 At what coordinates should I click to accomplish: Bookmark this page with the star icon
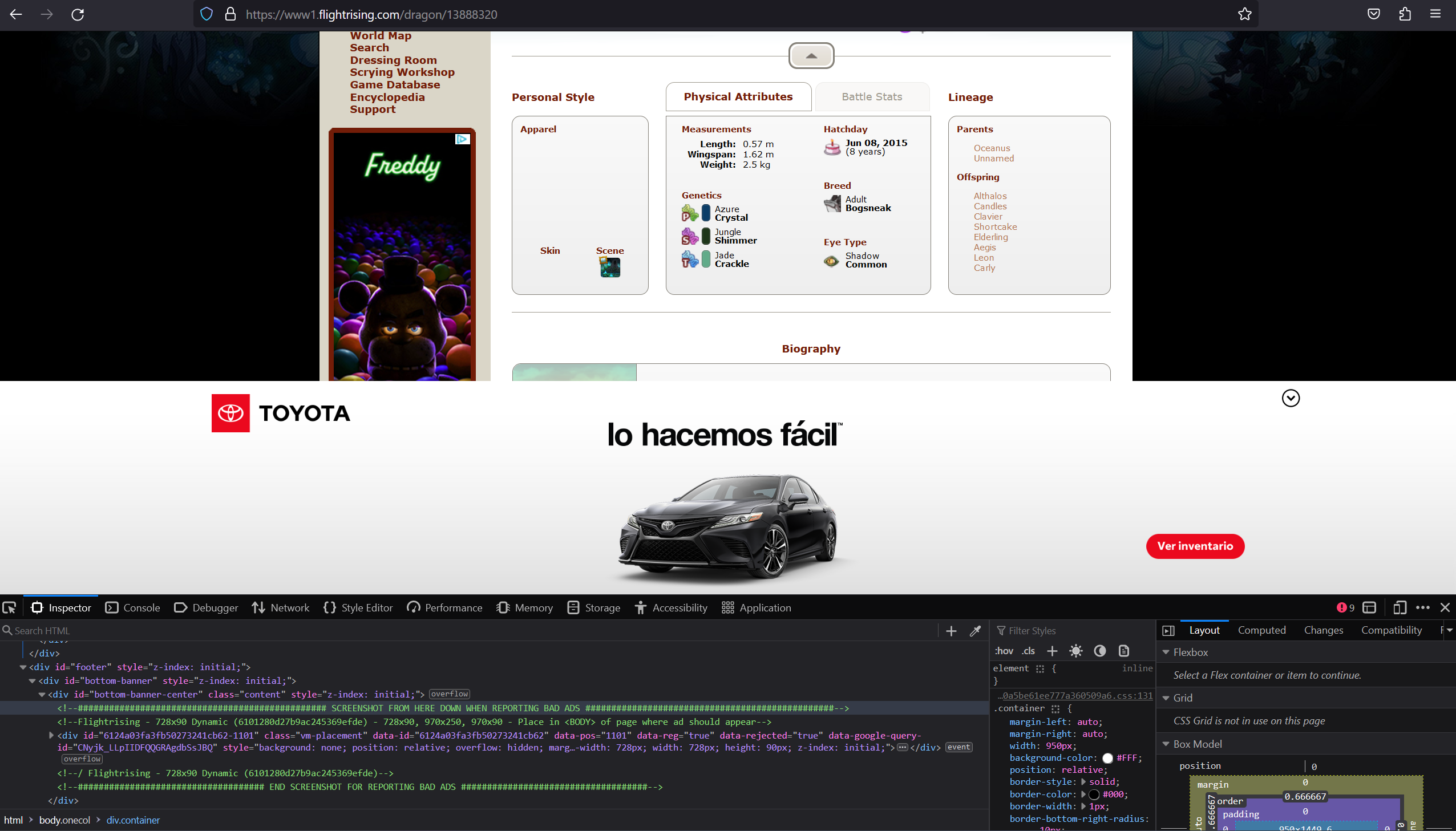pos(1244,14)
